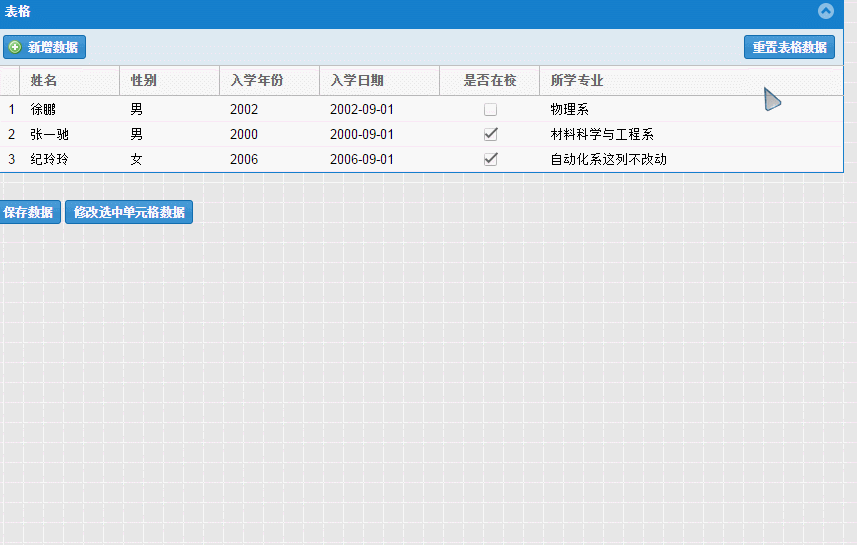This screenshot has width=857, height=545.
Task: Click the 所学专业 column header
Action: point(691,80)
